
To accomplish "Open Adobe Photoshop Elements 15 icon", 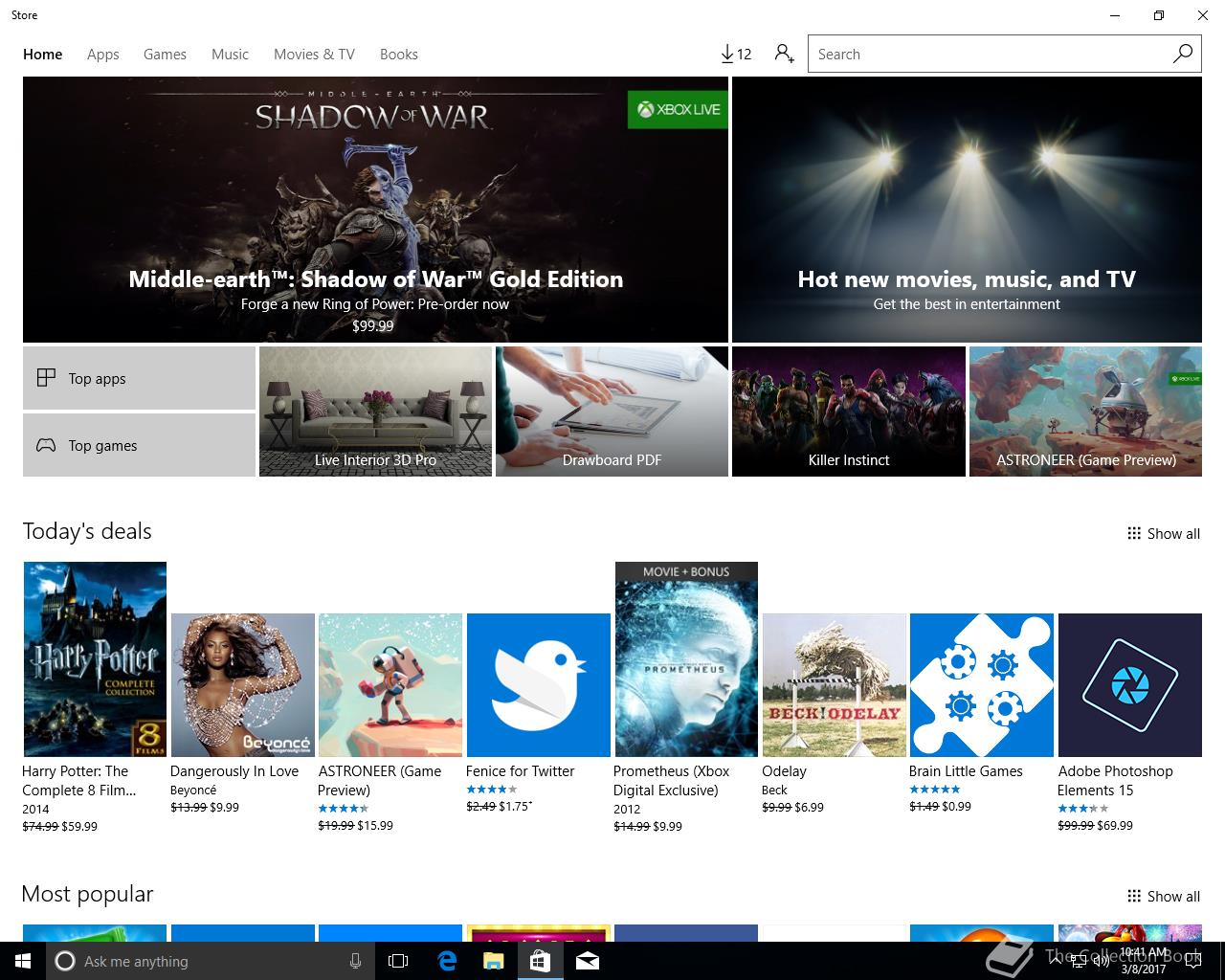I will 1130,685.
